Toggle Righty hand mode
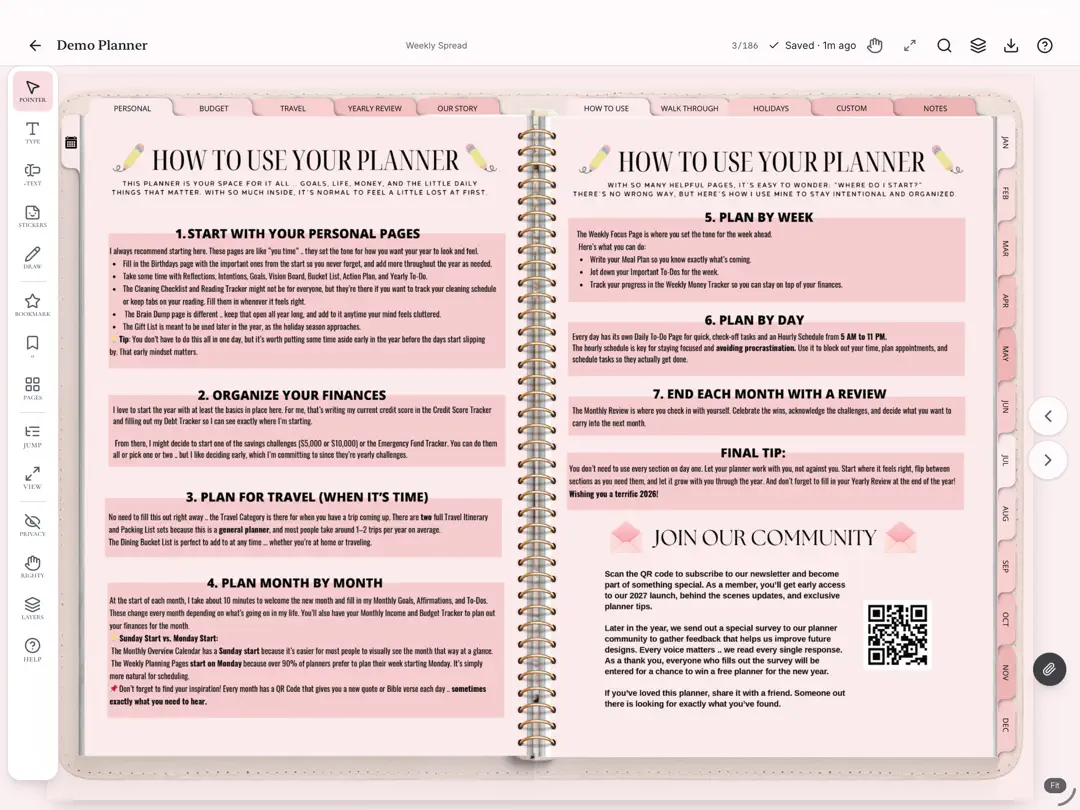Image resolution: width=1080 pixels, height=810 pixels. click(x=32, y=567)
